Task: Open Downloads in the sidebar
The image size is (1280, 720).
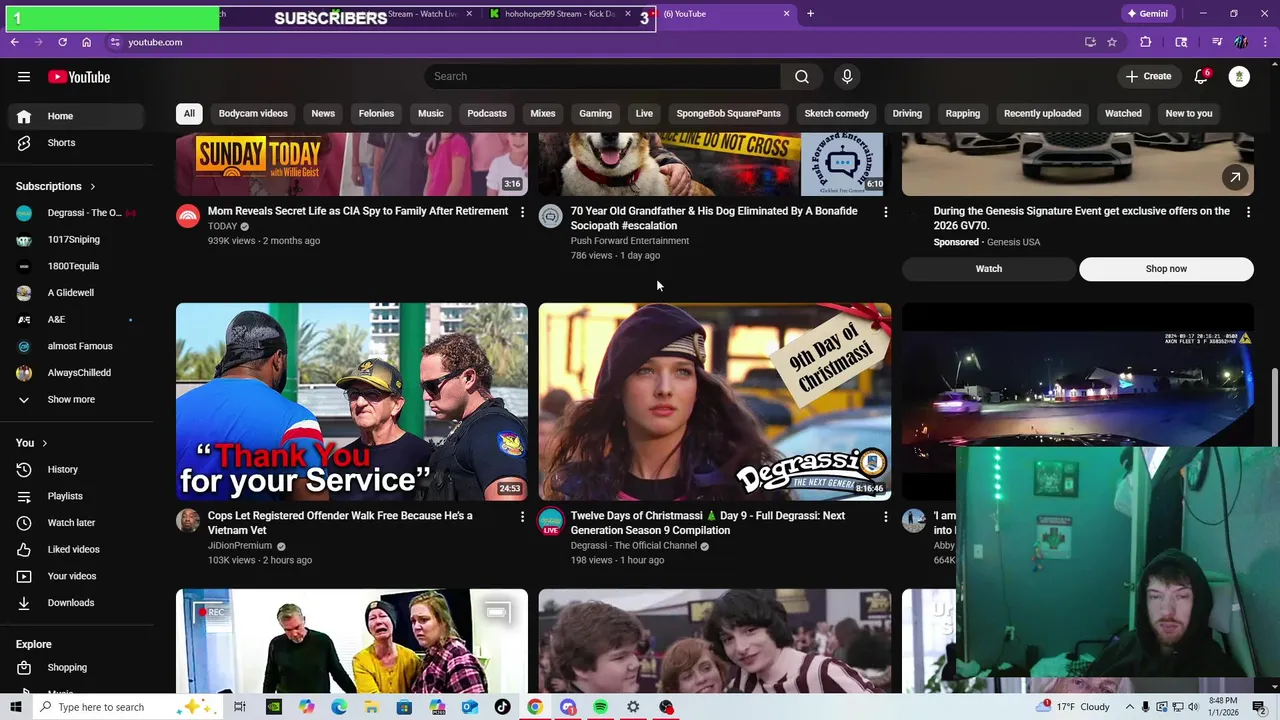Action: point(77,603)
